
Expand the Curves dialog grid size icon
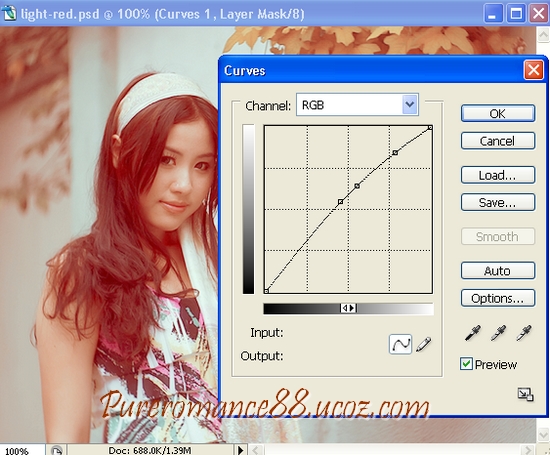[x=525, y=394]
